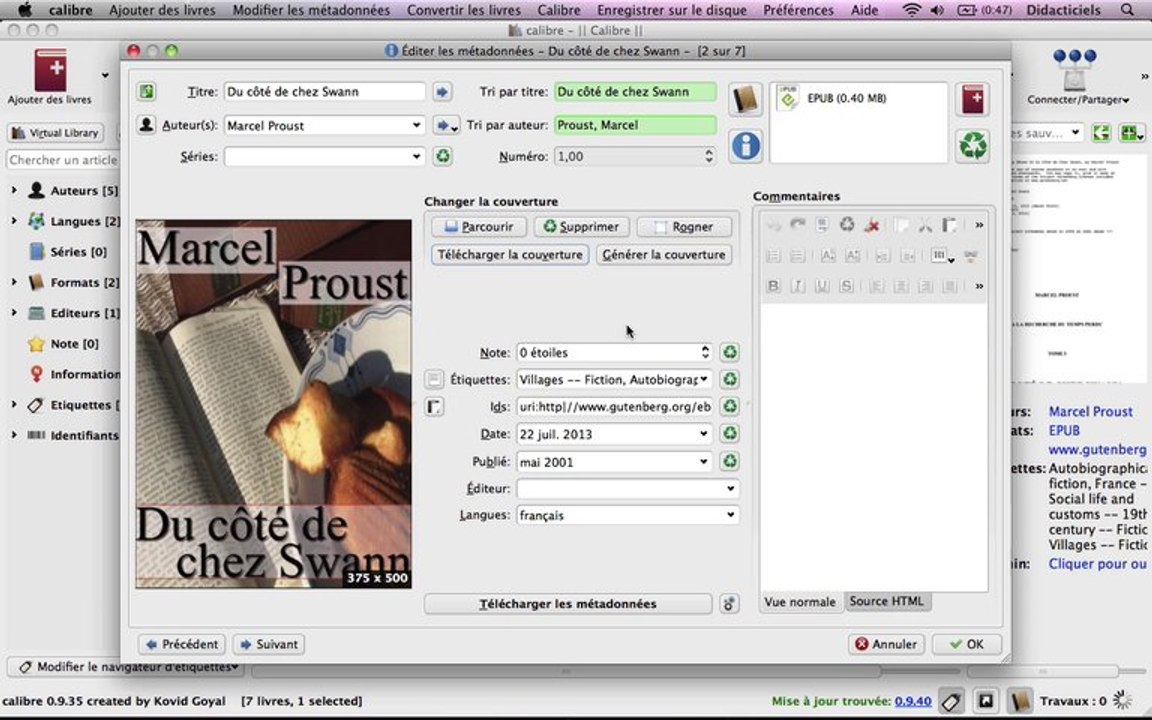The width and height of the screenshot is (1152, 720).
Task: Open the Séries combo box dropdown
Action: pos(417,156)
